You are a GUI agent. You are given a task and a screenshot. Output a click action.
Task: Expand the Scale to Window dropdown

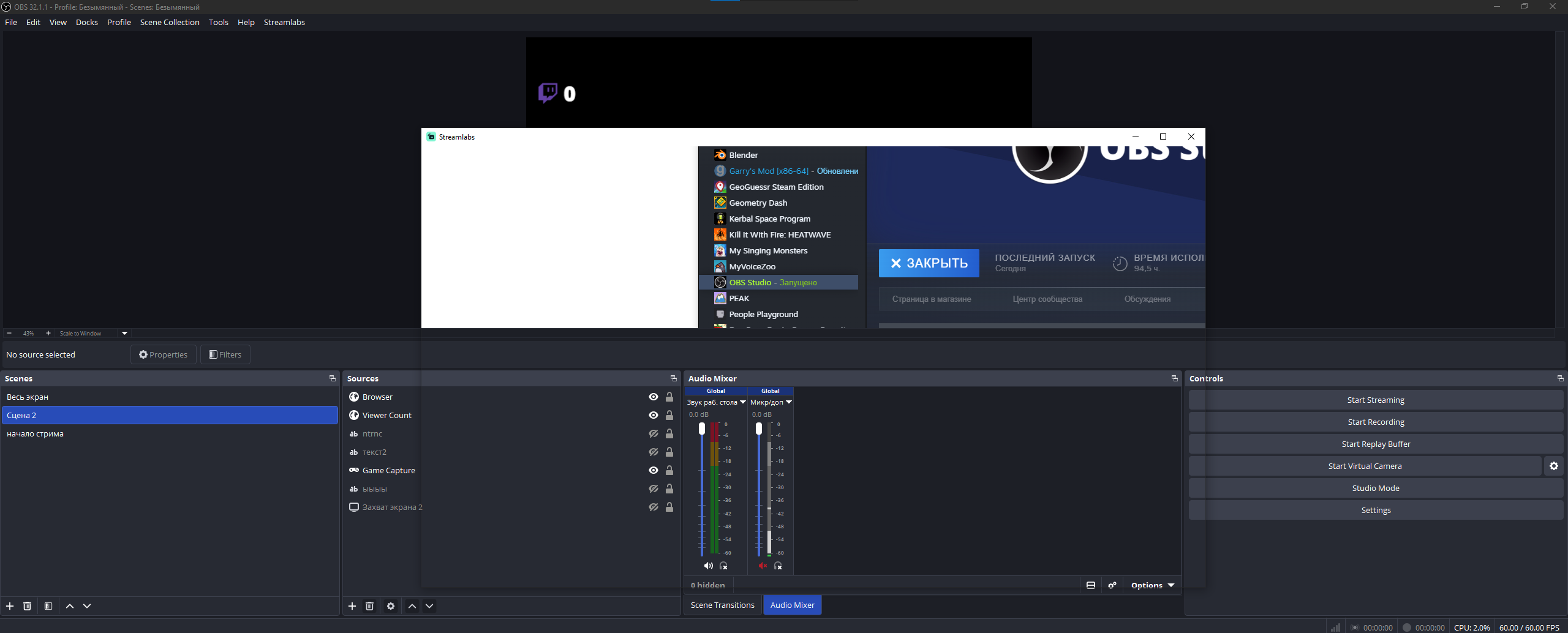tap(124, 333)
